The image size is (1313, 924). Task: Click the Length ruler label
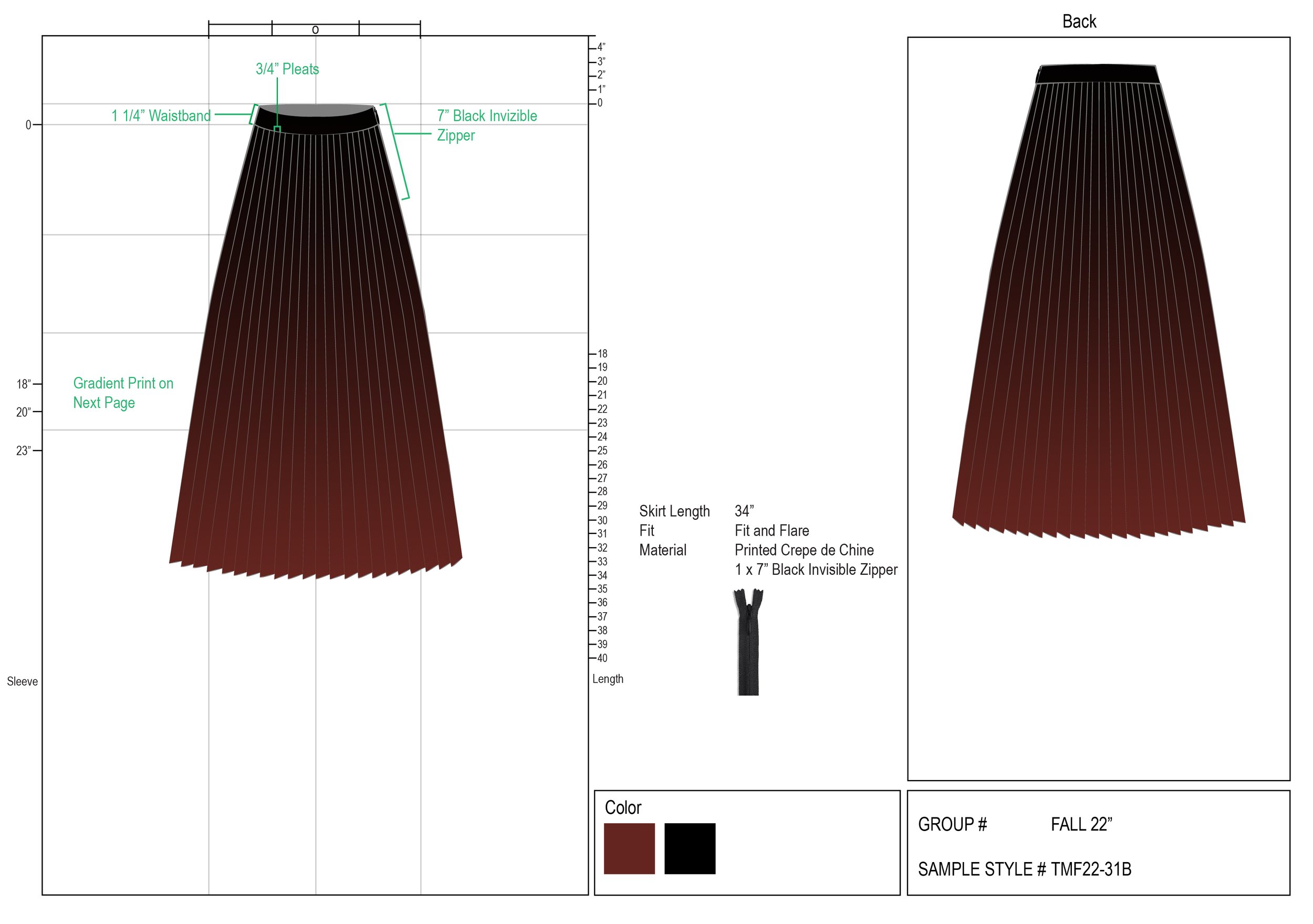pyautogui.click(x=607, y=679)
